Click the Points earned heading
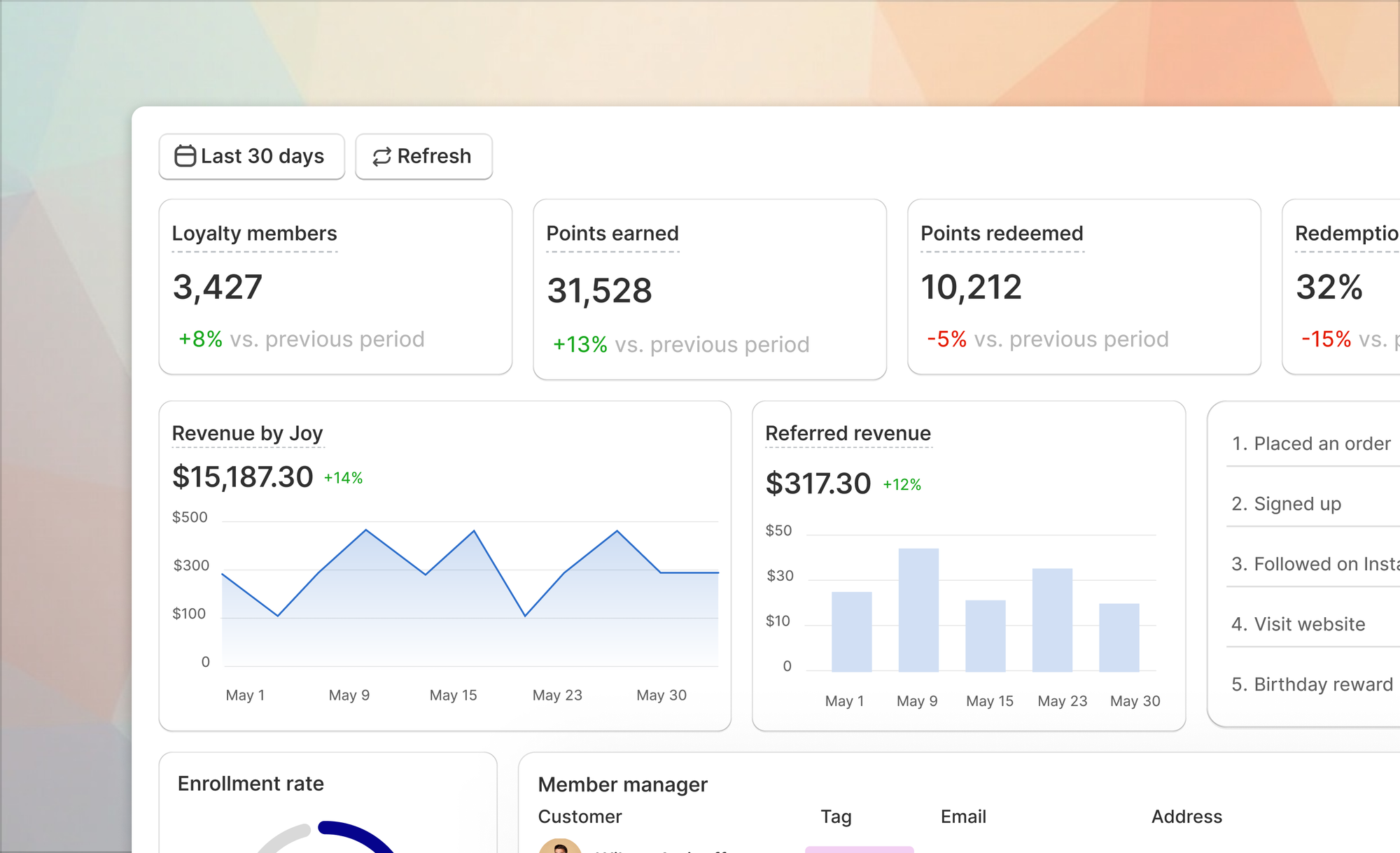The height and width of the screenshot is (853, 1400). pyautogui.click(x=612, y=234)
